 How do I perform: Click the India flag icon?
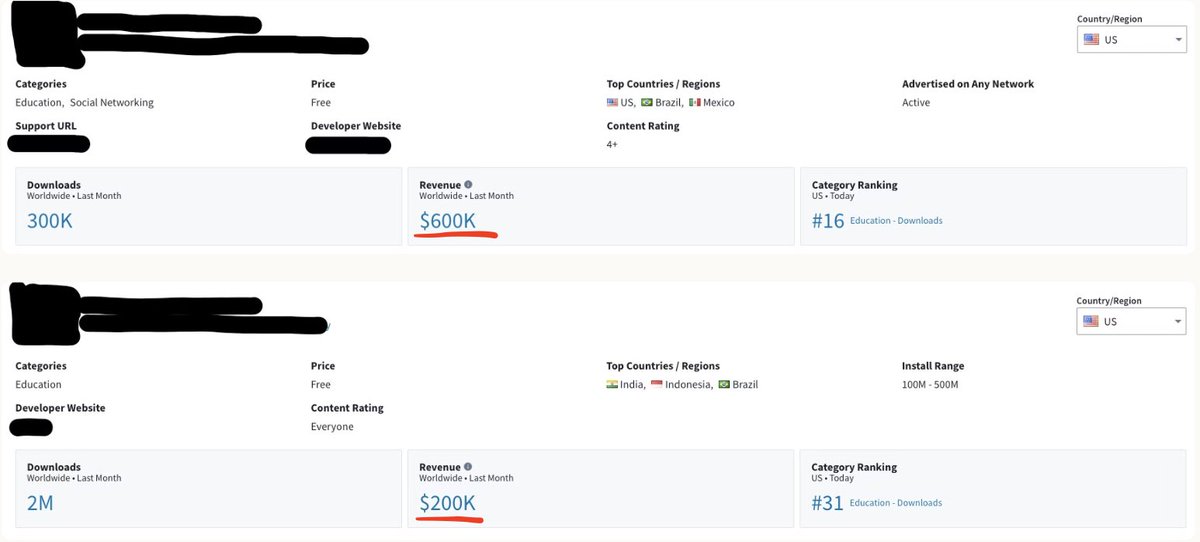pyautogui.click(x=613, y=384)
